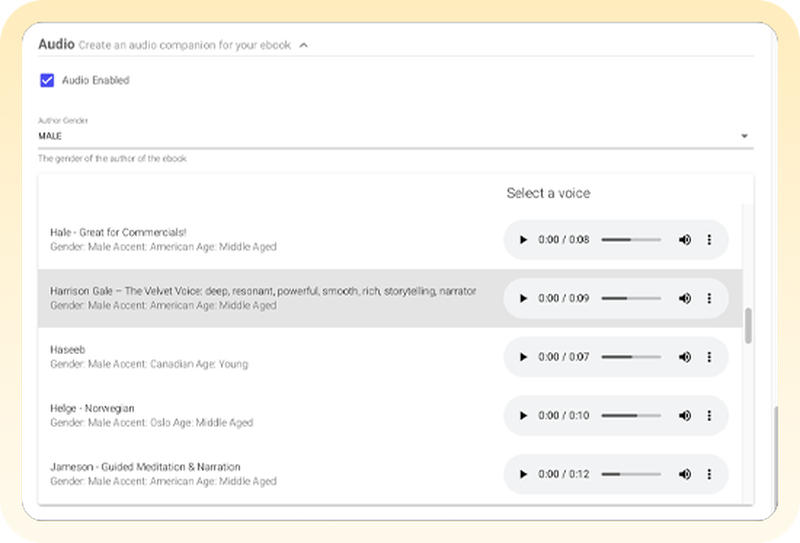The height and width of the screenshot is (543, 800).
Task: Mute the Hale audio sample
Action: pos(685,240)
